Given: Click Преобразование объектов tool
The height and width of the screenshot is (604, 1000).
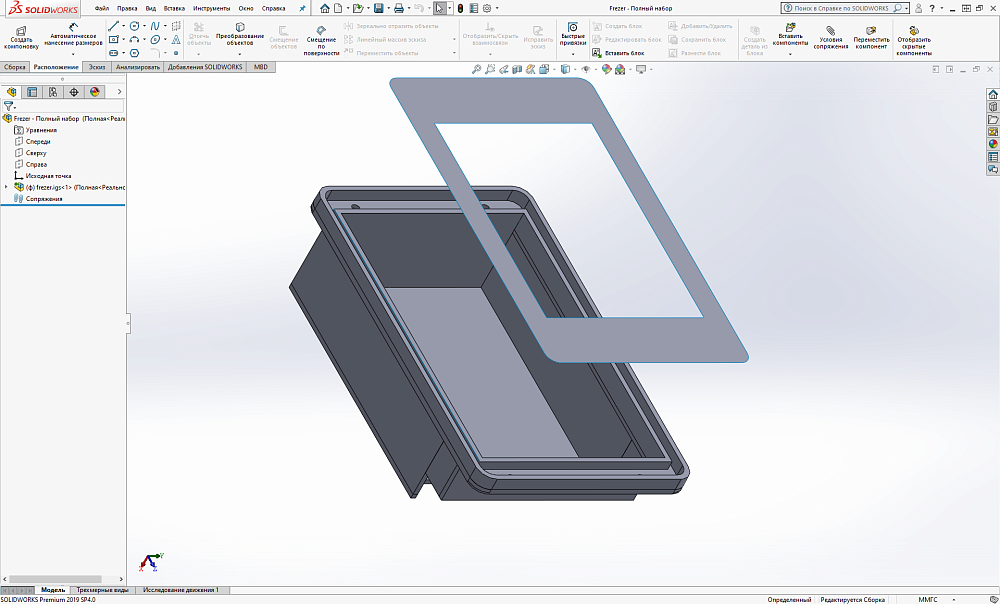Looking at the screenshot, I should click(x=240, y=35).
